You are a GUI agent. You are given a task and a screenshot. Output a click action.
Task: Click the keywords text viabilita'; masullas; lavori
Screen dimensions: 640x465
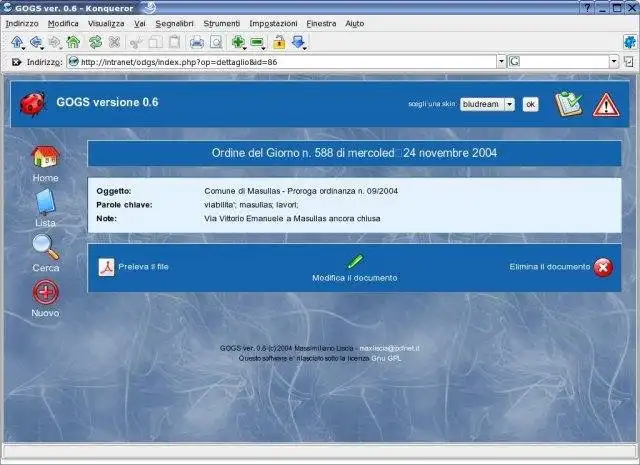251,205
